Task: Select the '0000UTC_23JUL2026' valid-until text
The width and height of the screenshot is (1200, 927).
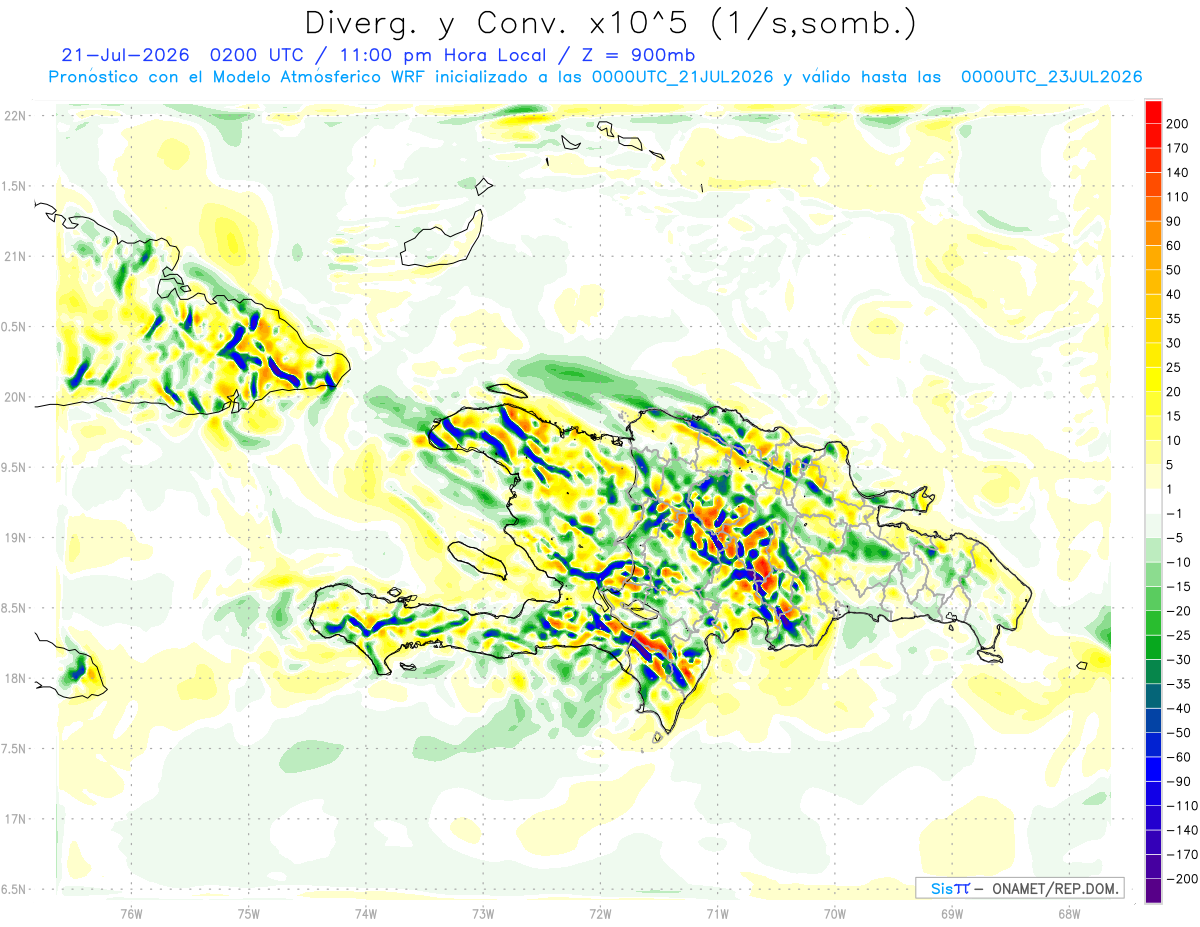Action: point(1051,77)
